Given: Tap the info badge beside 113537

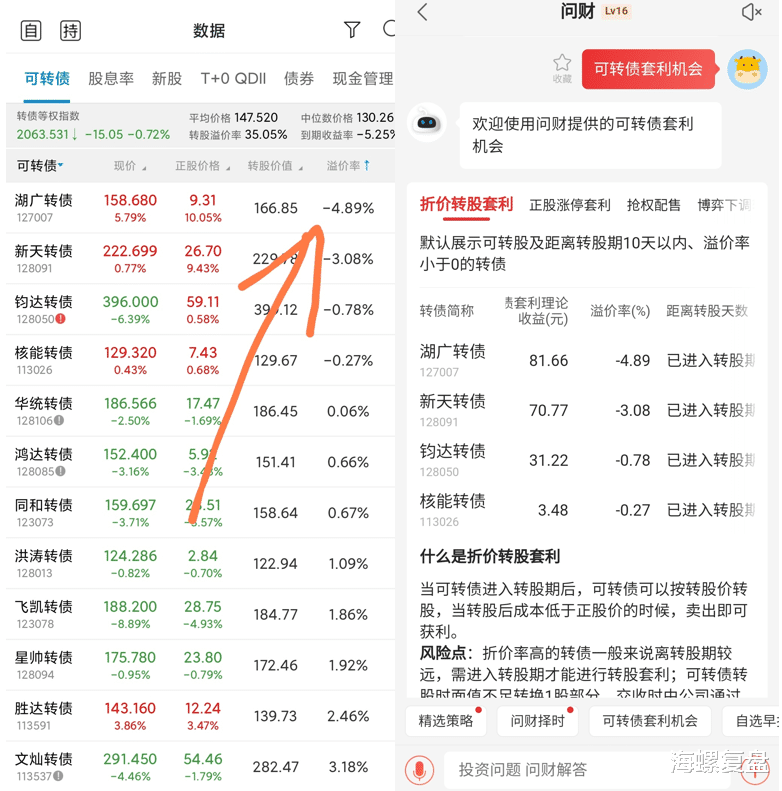Looking at the screenshot, I should [59, 776].
